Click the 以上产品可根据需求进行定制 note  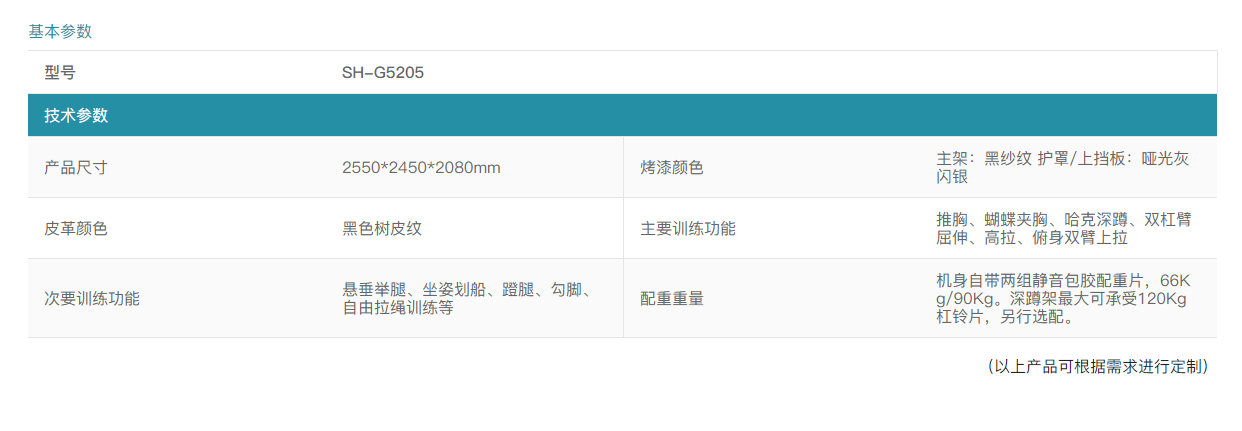pos(1097,367)
